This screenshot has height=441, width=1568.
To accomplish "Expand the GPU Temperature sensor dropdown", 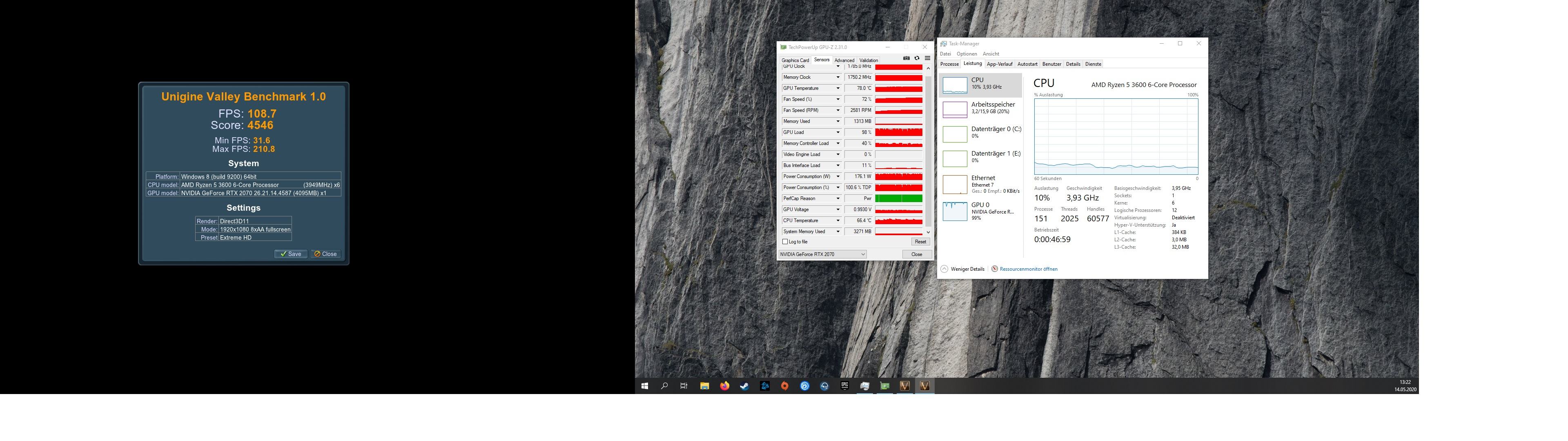I will coord(837,88).
